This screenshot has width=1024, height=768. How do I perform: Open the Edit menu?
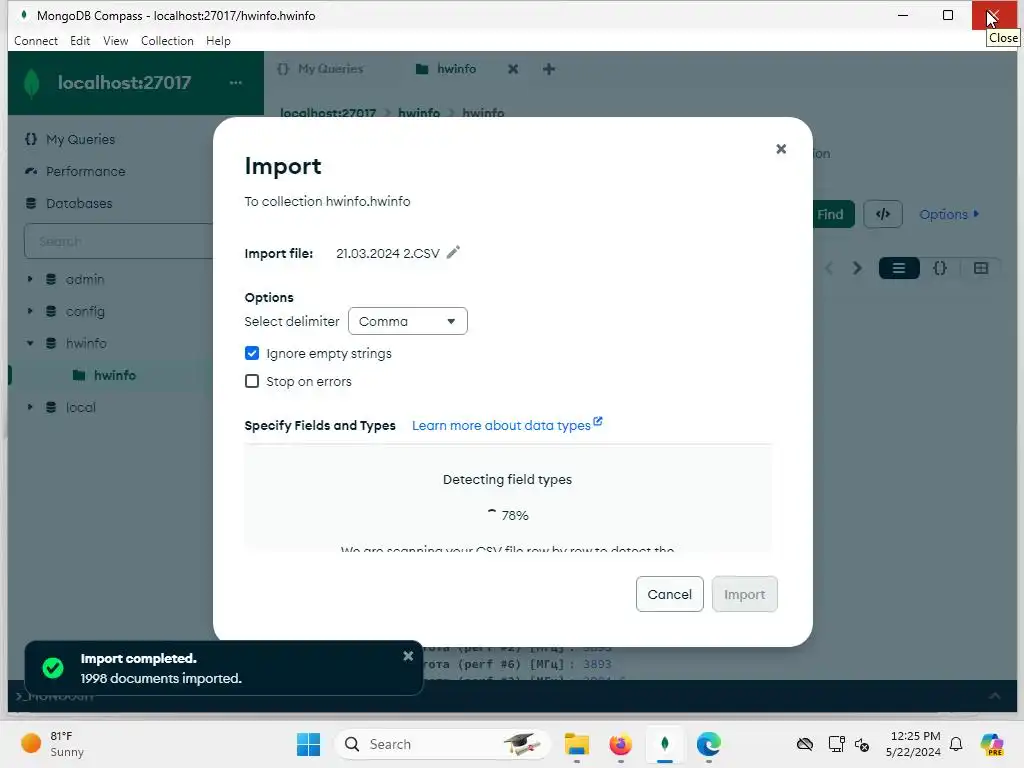point(80,40)
